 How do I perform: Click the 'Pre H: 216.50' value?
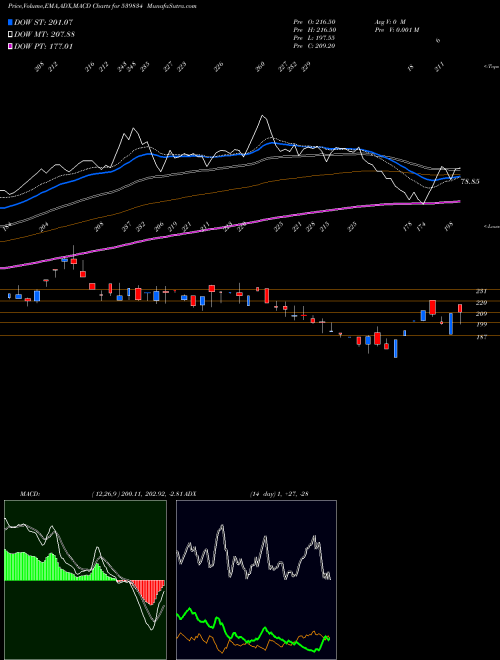(314, 29)
